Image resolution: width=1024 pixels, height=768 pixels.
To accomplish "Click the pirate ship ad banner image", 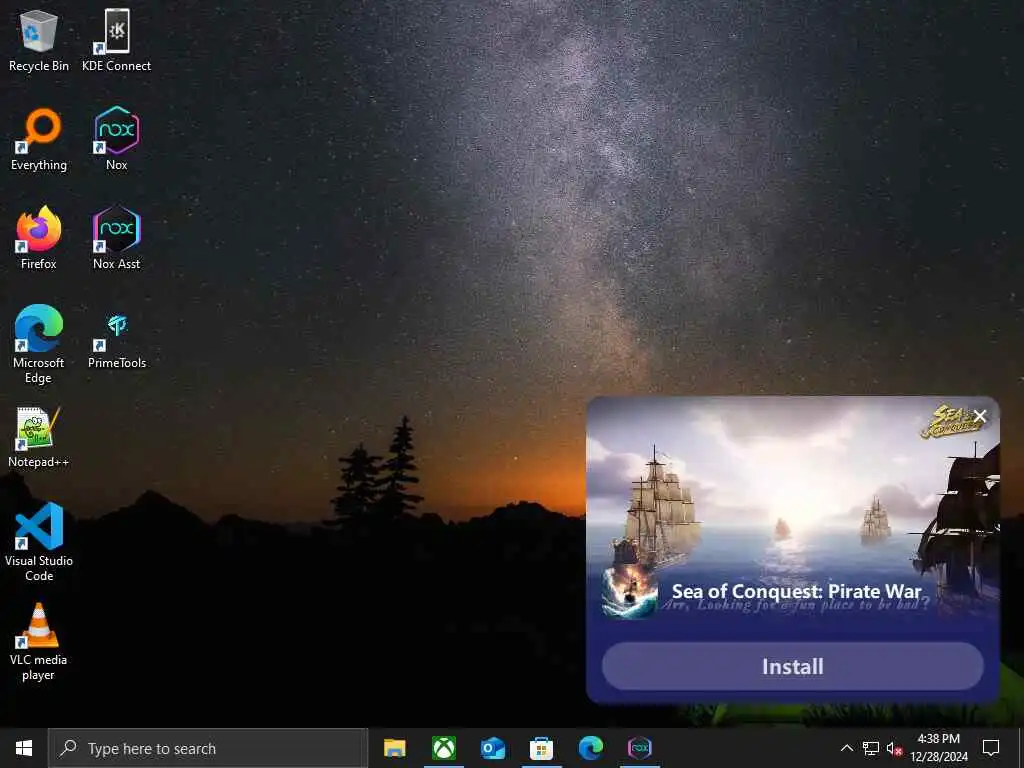I will click(792, 509).
